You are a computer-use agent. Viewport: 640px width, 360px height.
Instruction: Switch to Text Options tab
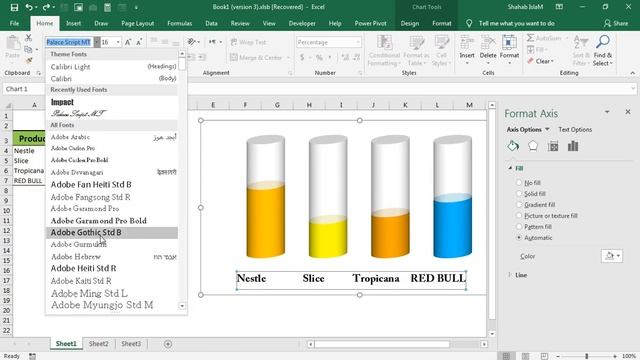(x=575, y=129)
